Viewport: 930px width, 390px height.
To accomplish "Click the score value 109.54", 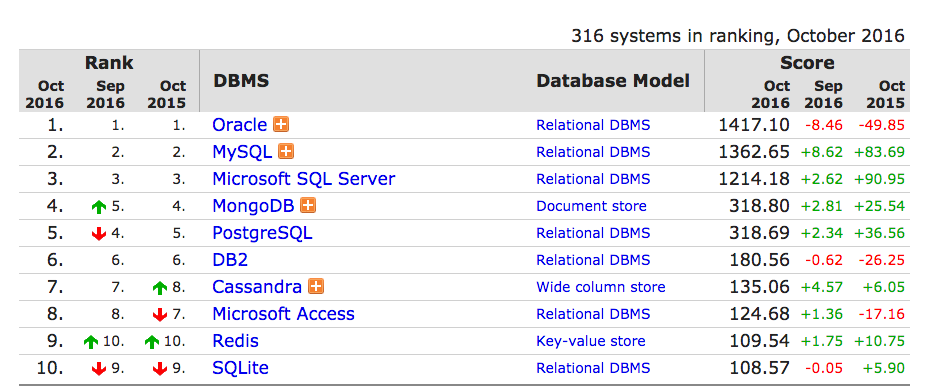I will 759,341.
